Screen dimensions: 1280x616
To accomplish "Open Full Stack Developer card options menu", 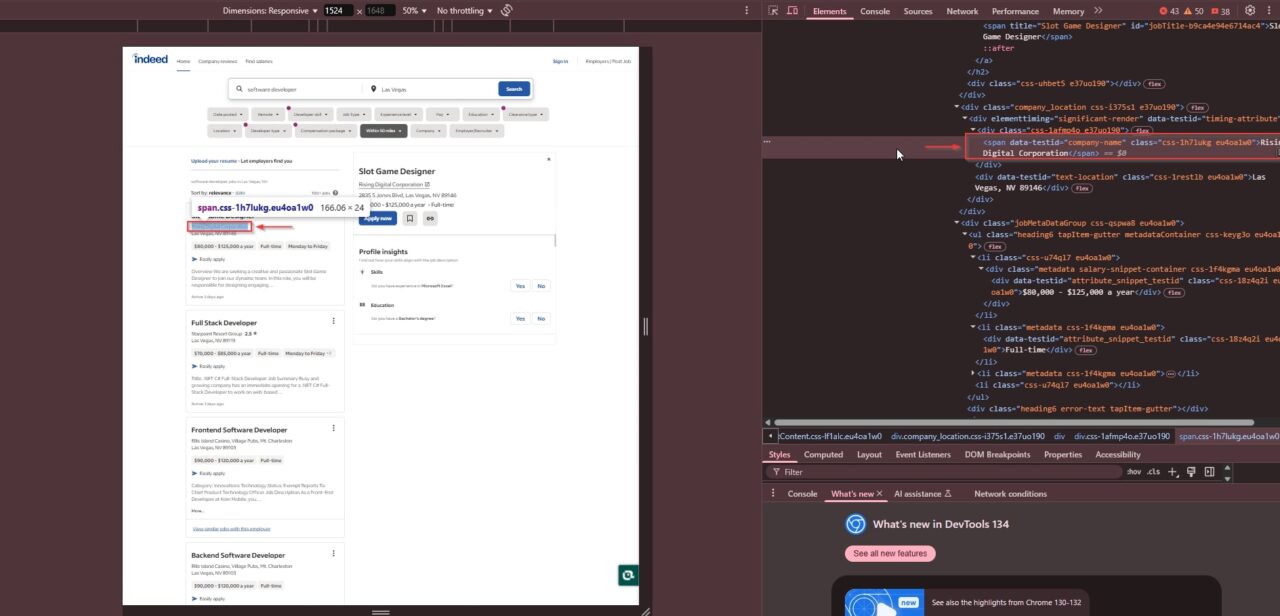I will (x=334, y=321).
